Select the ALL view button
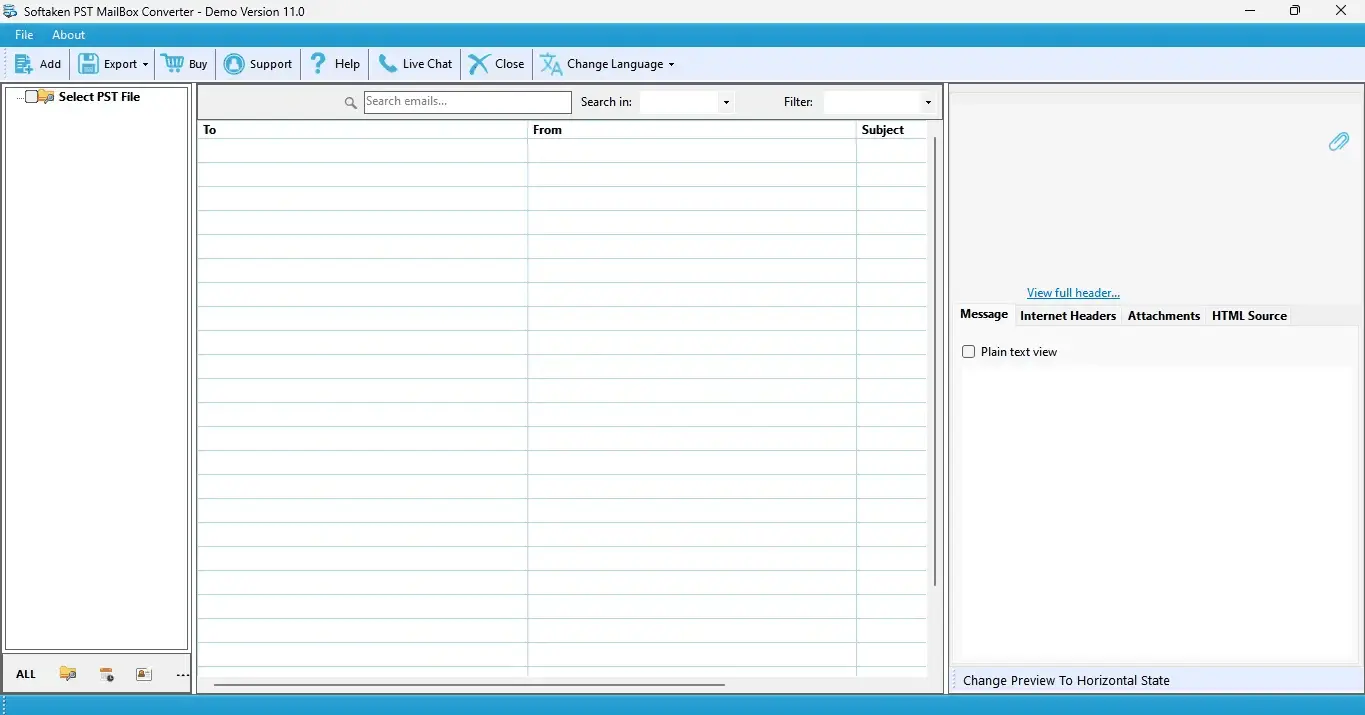The height and width of the screenshot is (715, 1365). [x=26, y=674]
